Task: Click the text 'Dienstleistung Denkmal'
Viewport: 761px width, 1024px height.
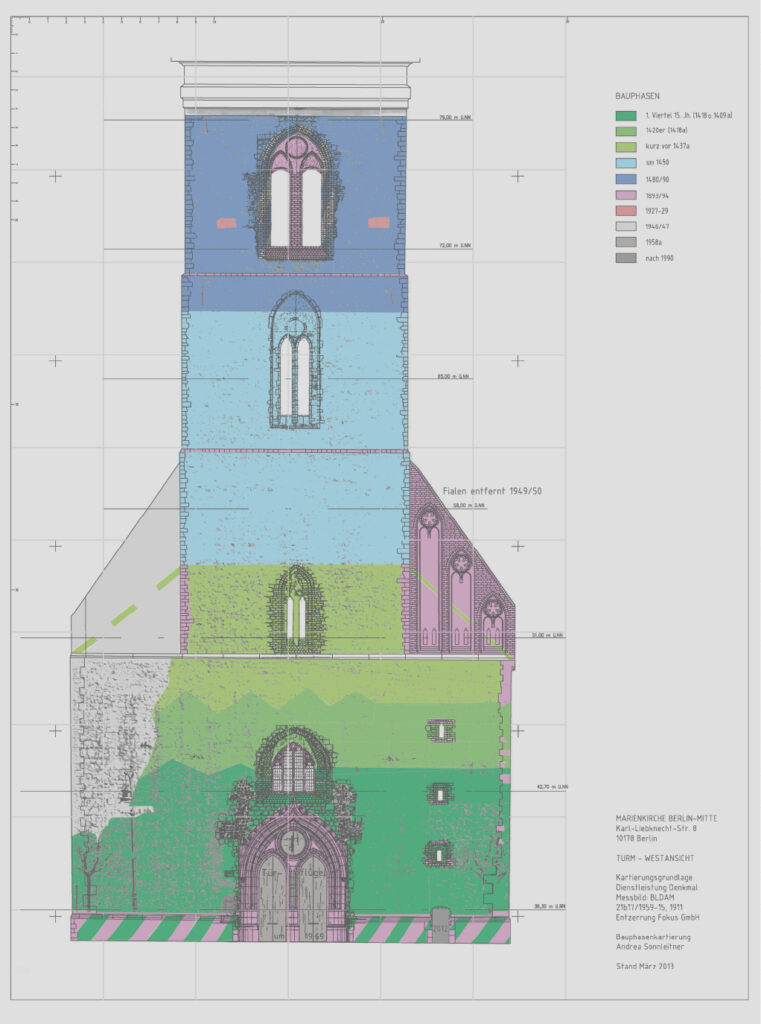Action: coord(657,888)
